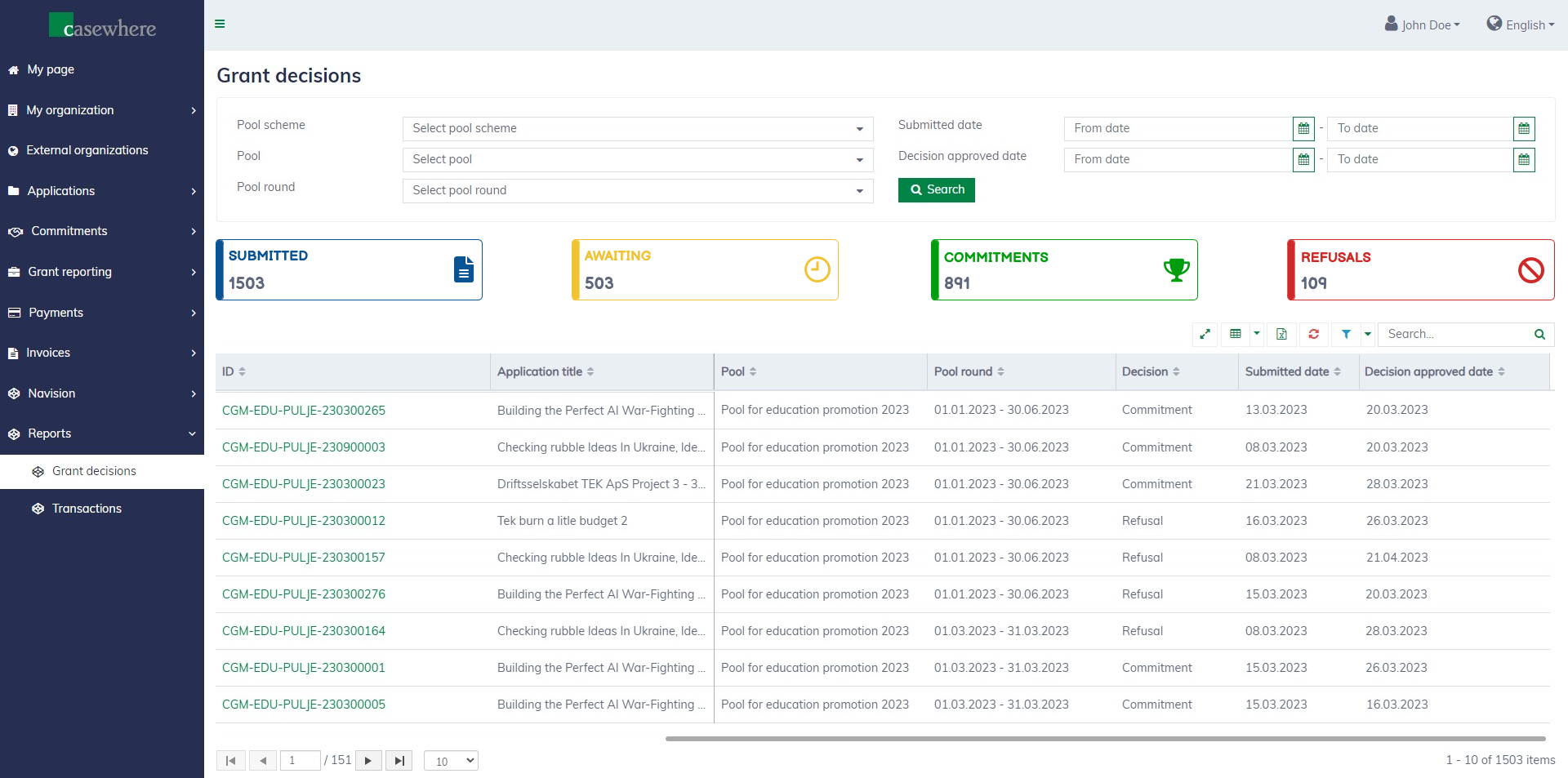This screenshot has width=1568, height=778.
Task: Open the Select pool scheme dropdown
Action: [x=637, y=129]
